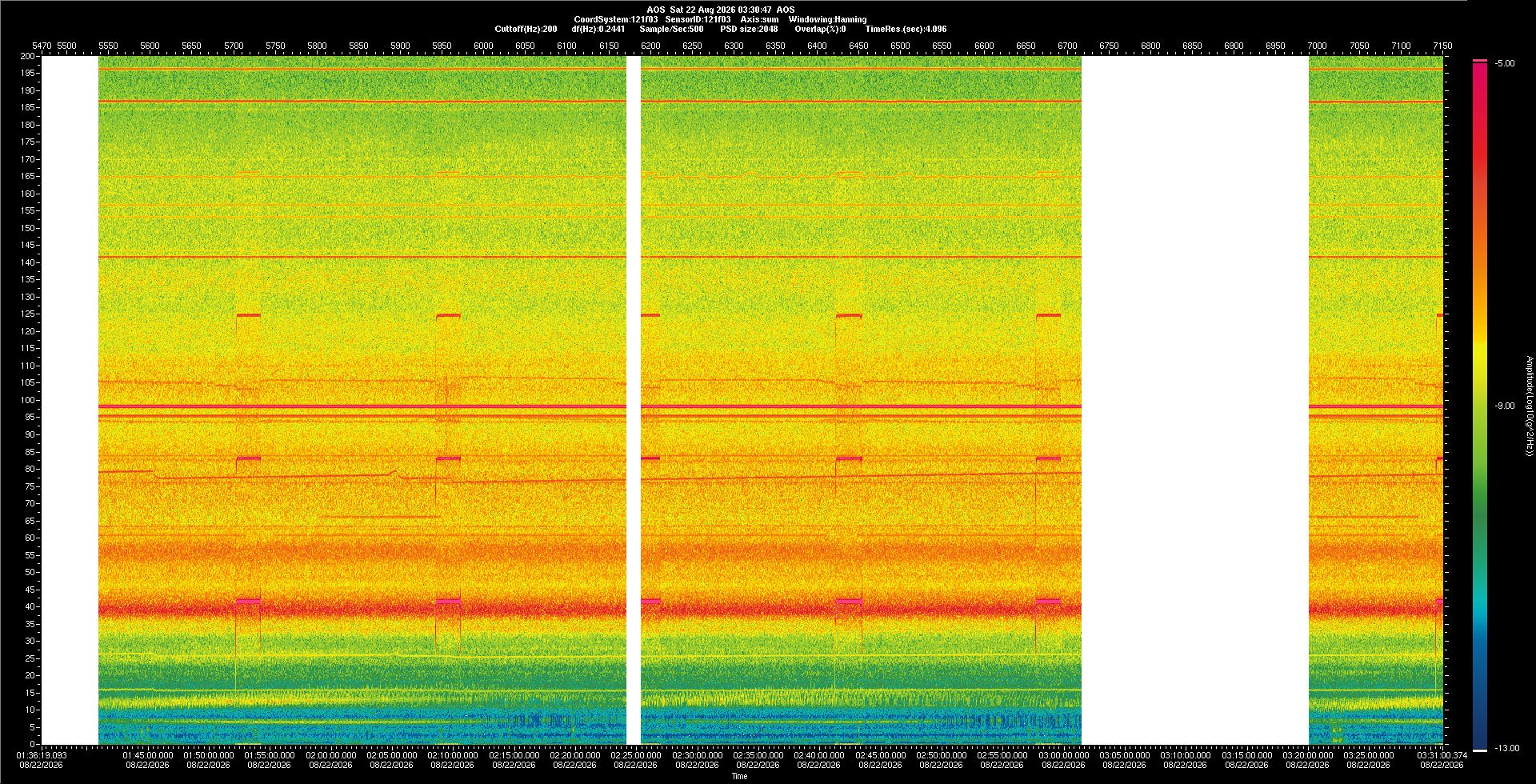Select the Sample/Sec:500 label
Screen dimensions: 1536x784
[x=671, y=29]
